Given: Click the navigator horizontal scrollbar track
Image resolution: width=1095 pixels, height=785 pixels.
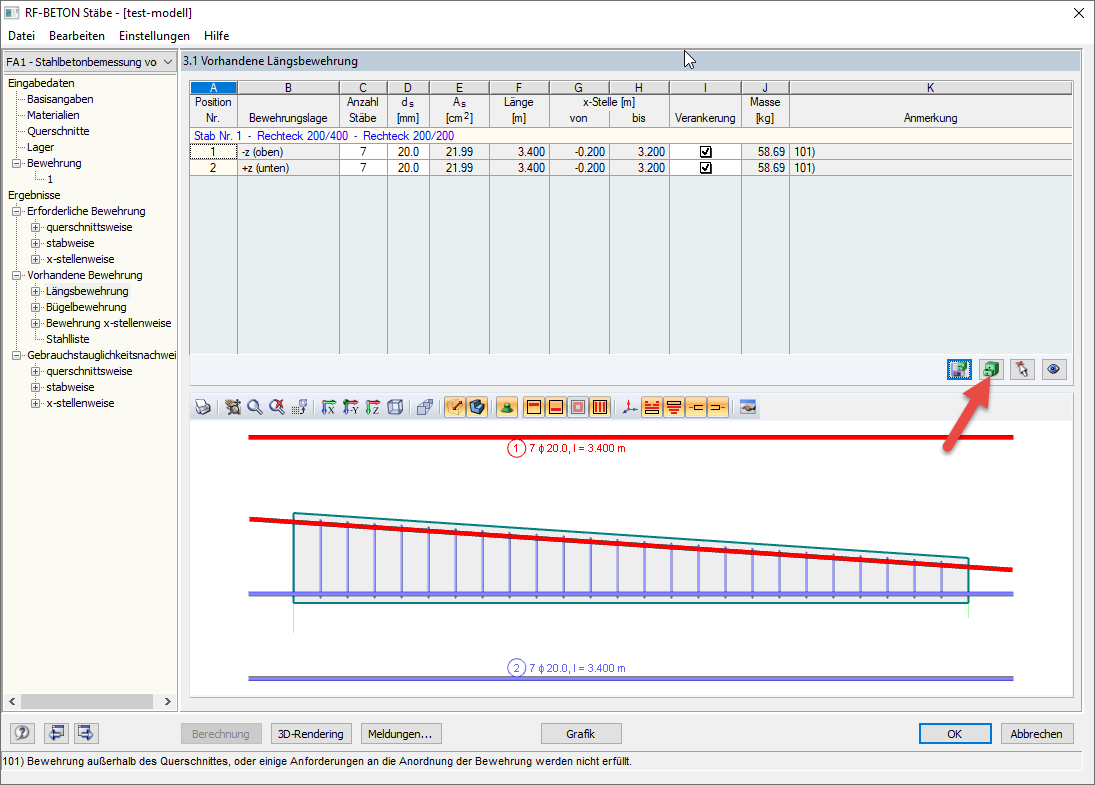Looking at the screenshot, I should 89,701.
